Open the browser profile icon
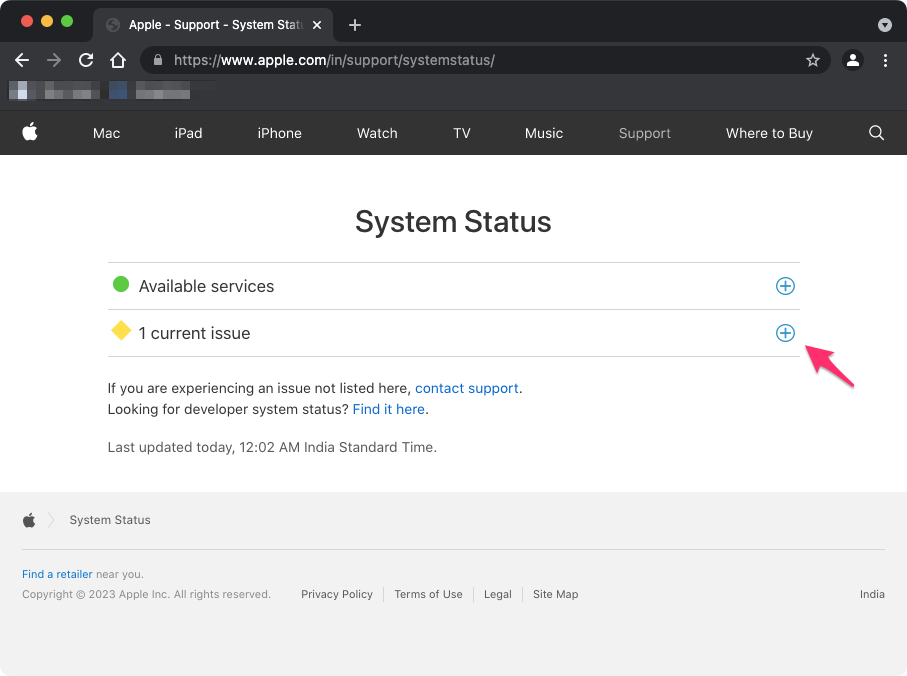 click(x=853, y=60)
